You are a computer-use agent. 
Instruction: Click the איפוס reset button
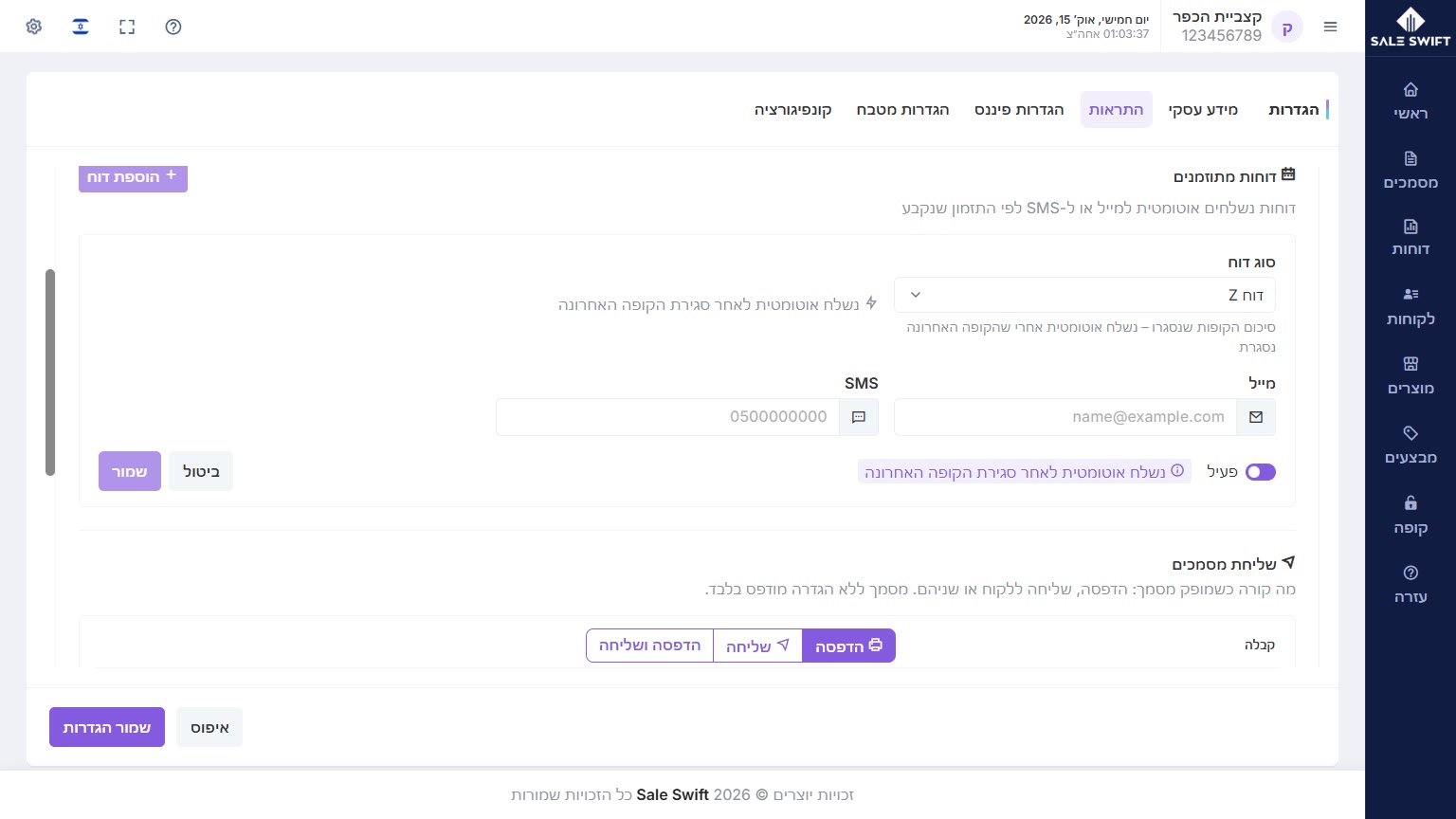coord(209,727)
